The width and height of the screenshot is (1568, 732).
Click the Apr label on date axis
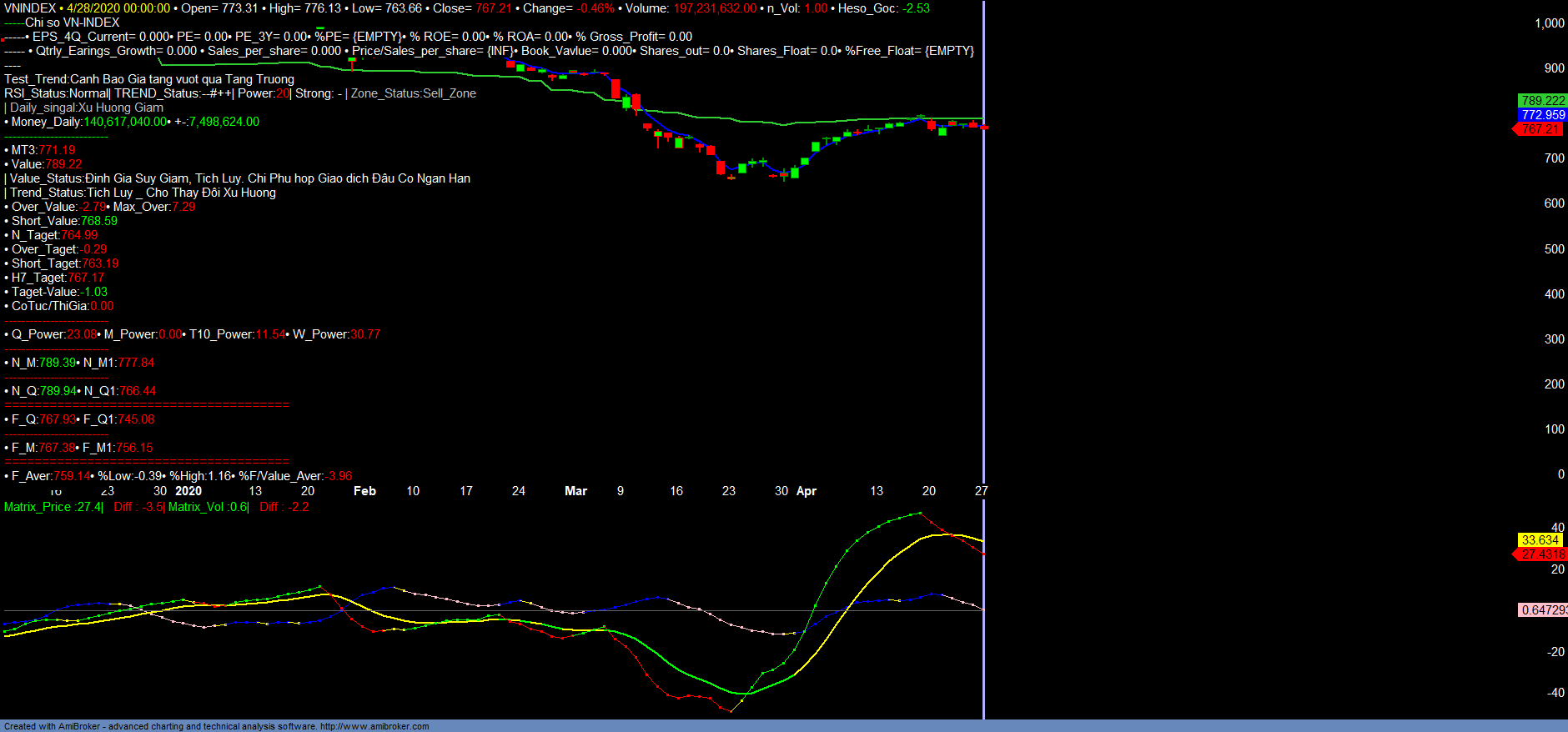coord(806,491)
